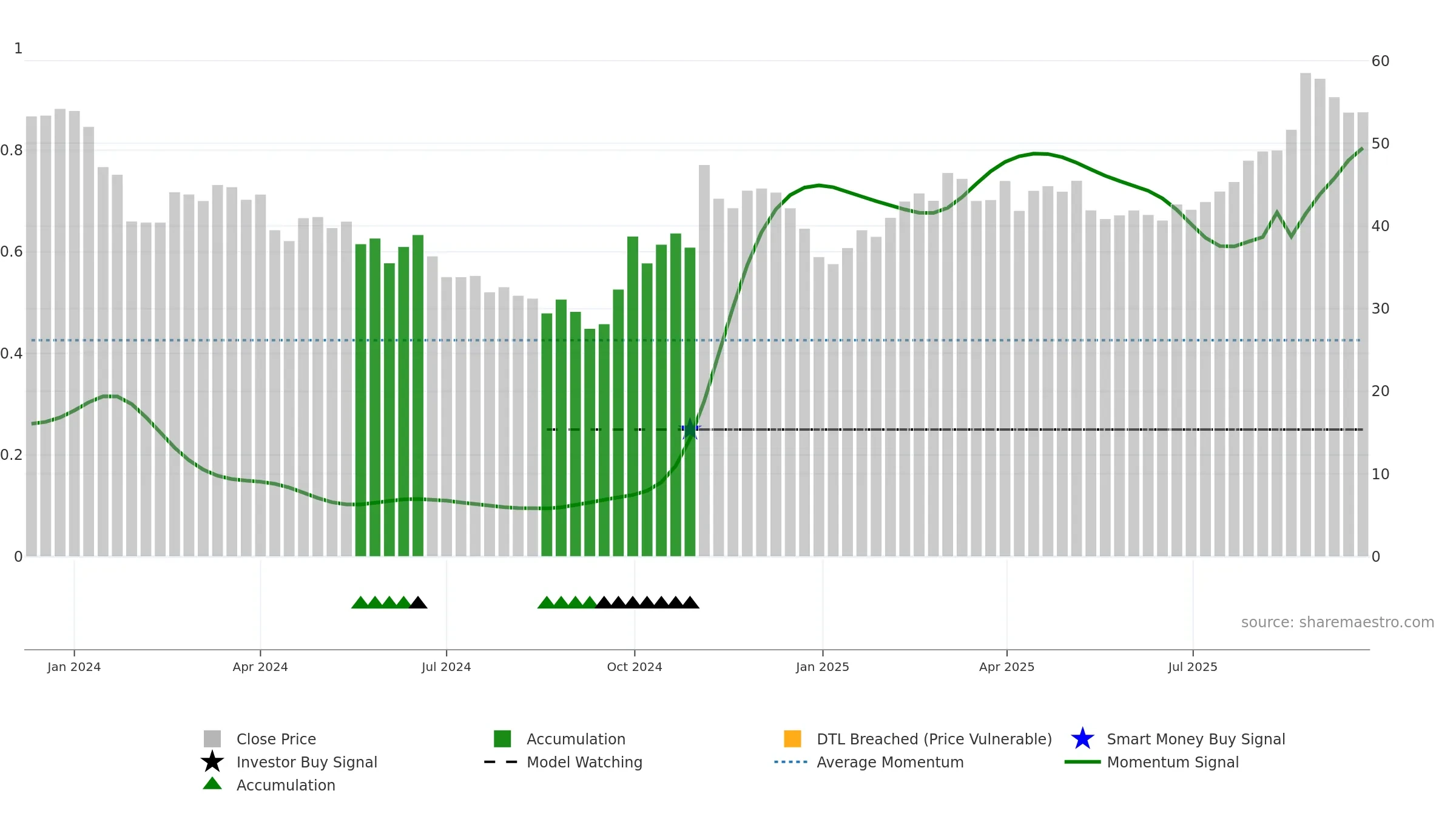Viewport: 1456px width, 819px height.
Task: Click the Model Watching dashed line legend icon
Action: tap(501, 762)
